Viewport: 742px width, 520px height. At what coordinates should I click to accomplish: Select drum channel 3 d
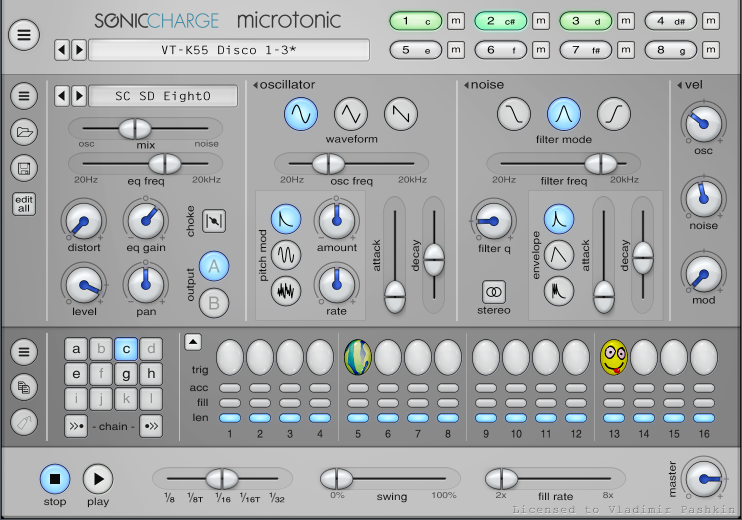pos(586,21)
